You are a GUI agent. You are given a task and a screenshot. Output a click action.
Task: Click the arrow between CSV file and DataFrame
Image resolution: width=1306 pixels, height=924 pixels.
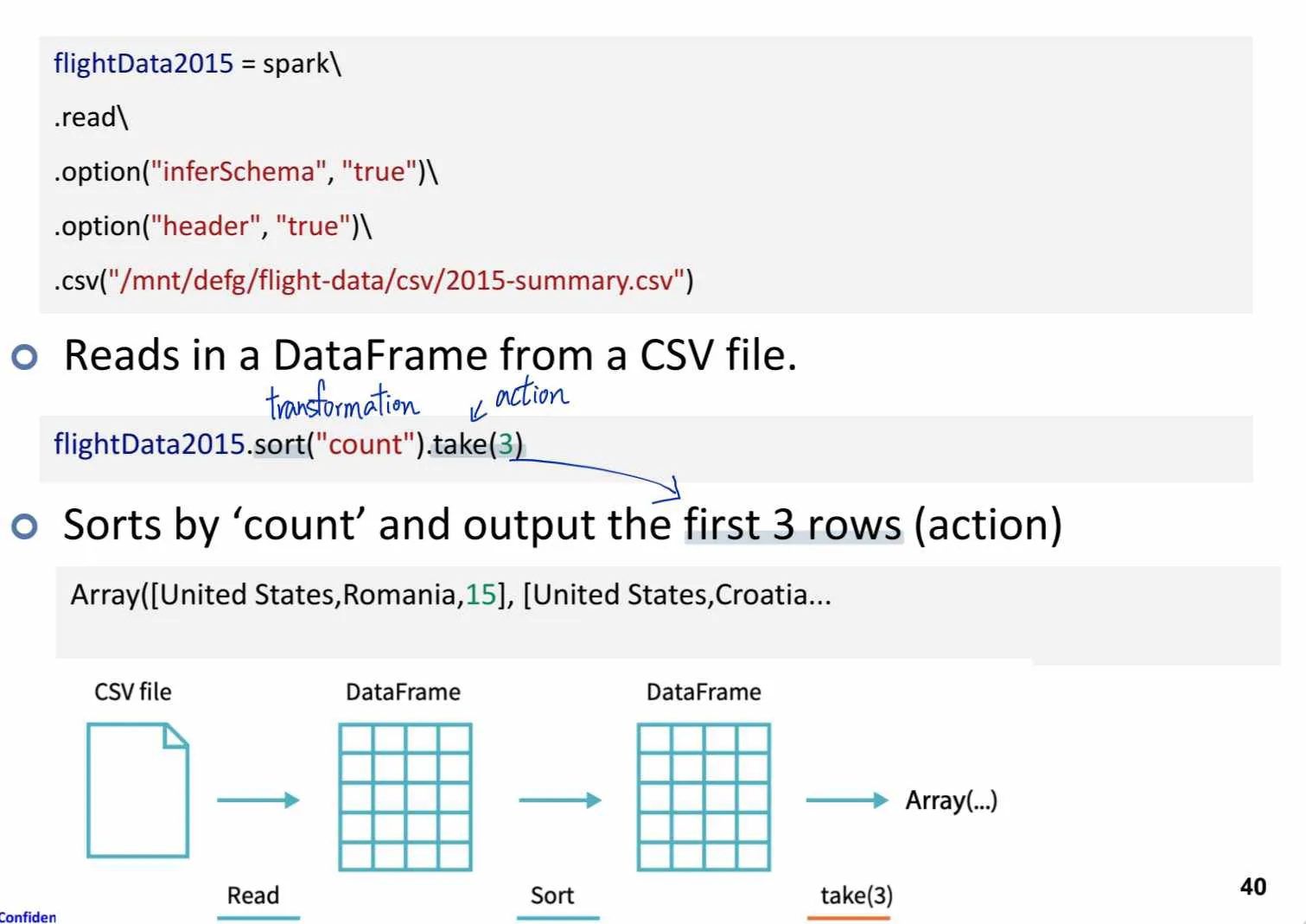pos(257,800)
